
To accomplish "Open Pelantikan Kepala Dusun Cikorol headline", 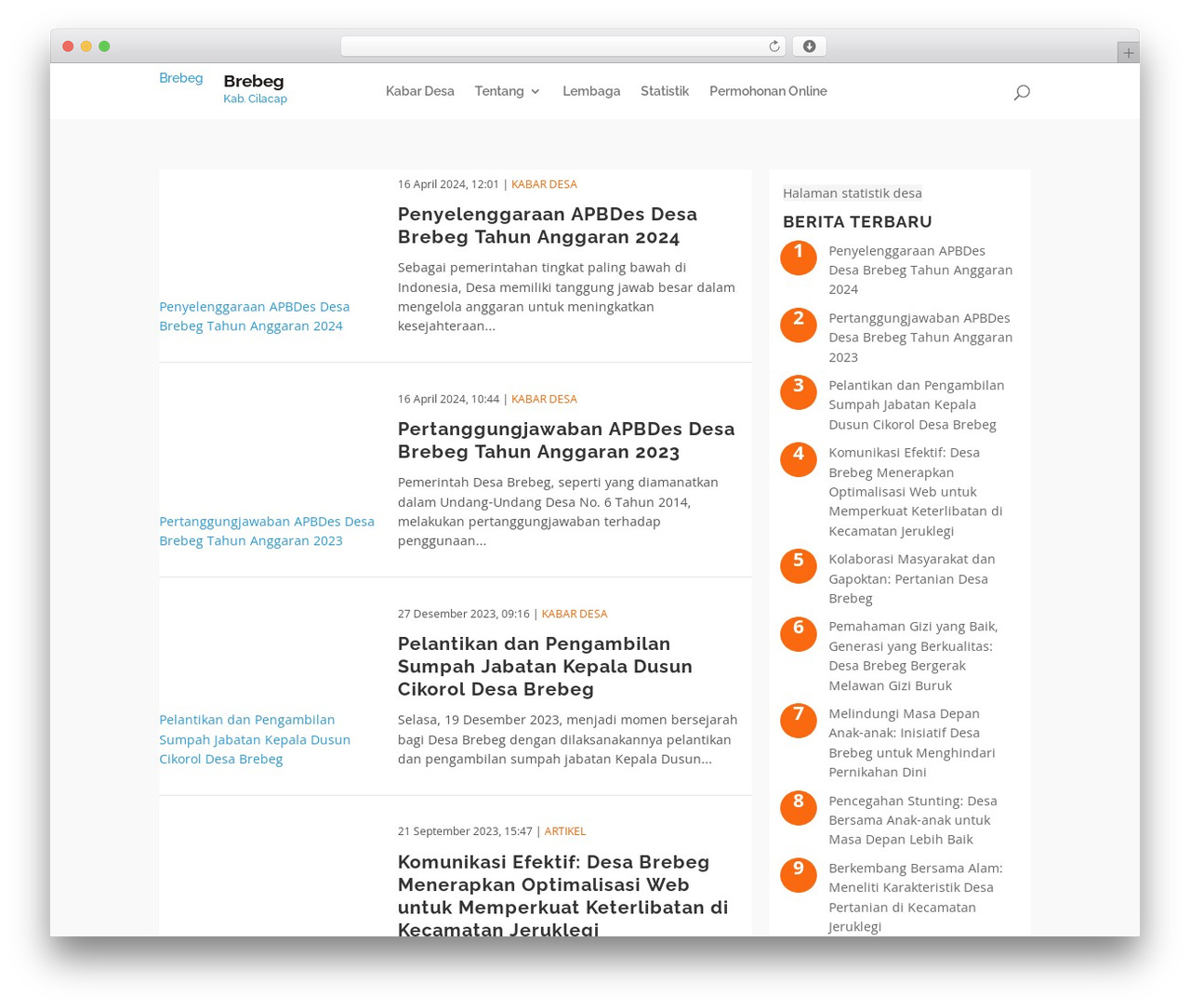I will [545, 666].
